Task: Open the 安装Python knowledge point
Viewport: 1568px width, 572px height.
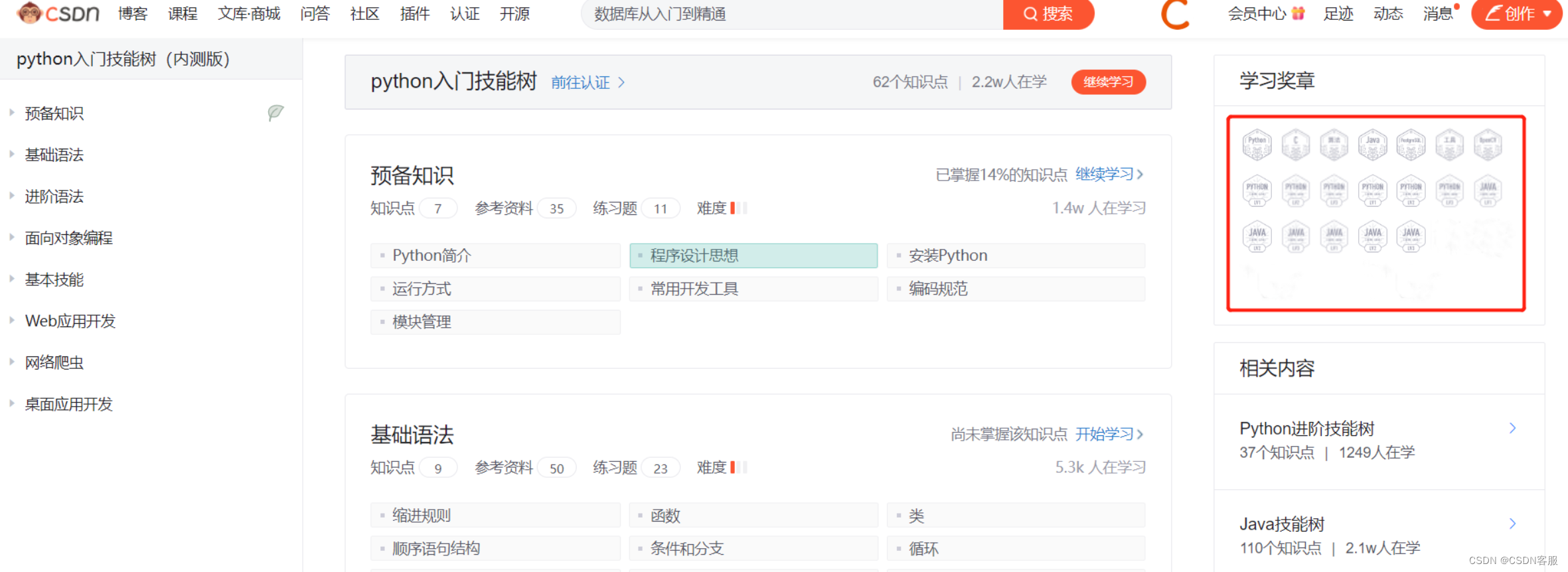Action: pos(1016,255)
